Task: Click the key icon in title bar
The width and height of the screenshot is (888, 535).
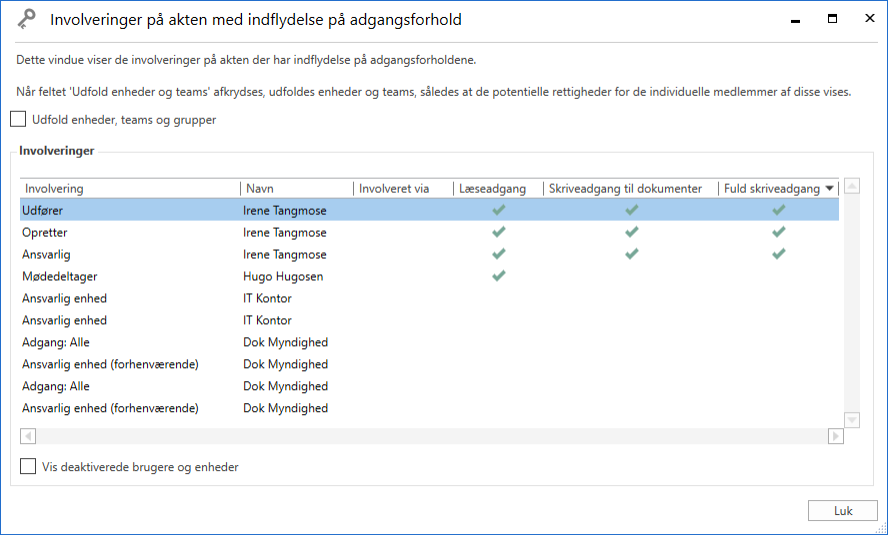Action: point(26,19)
